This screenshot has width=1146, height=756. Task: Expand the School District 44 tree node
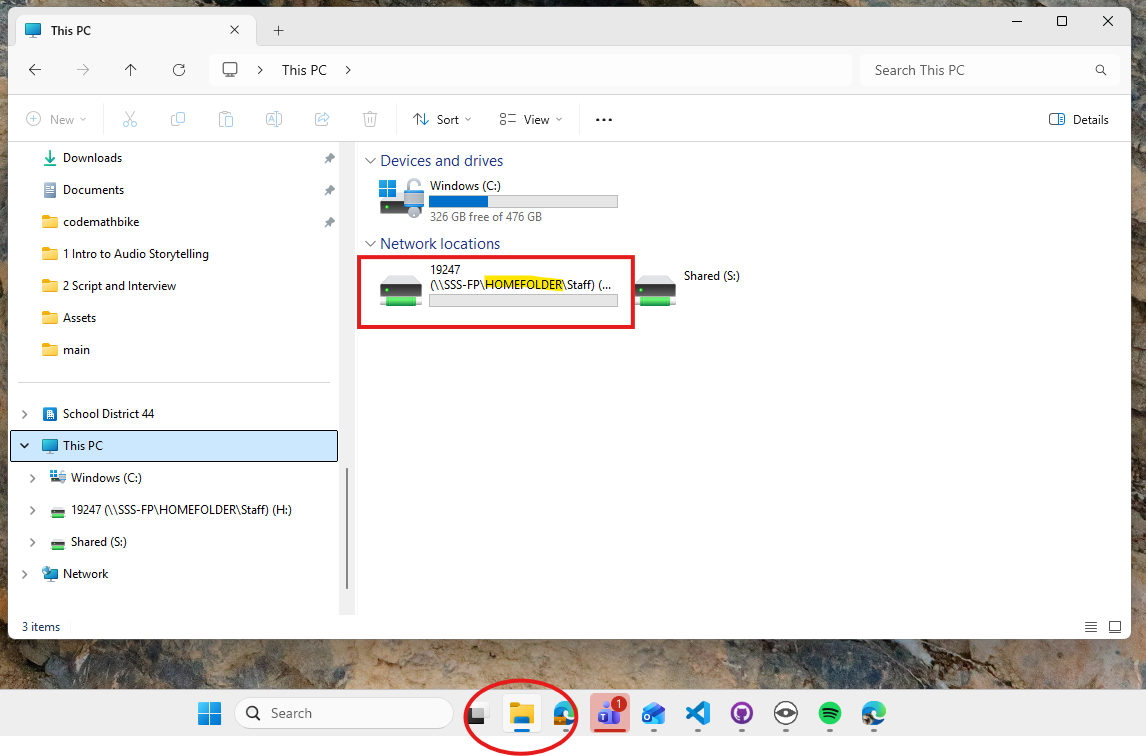point(25,414)
